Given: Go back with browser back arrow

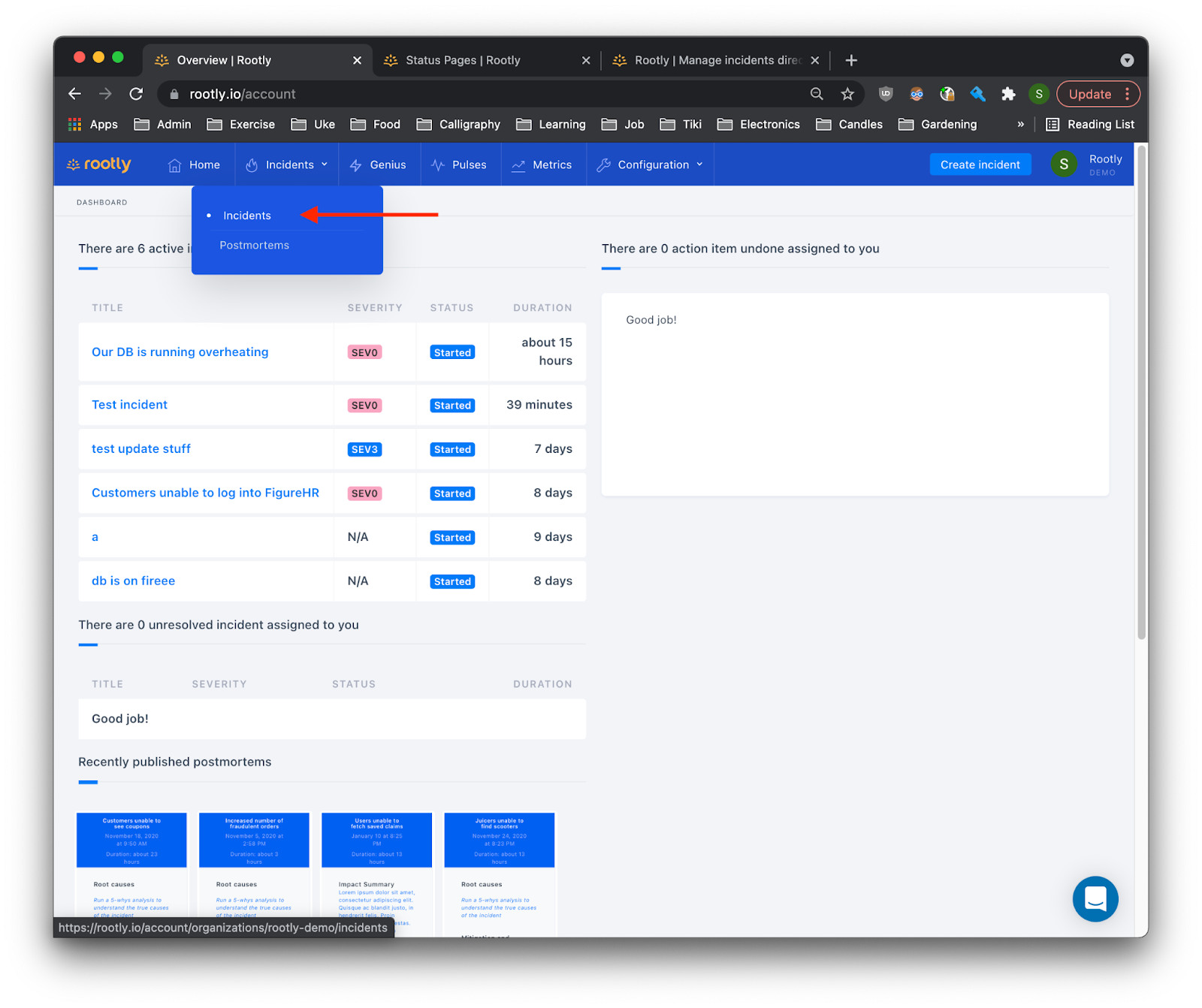Looking at the screenshot, I should 74,94.
